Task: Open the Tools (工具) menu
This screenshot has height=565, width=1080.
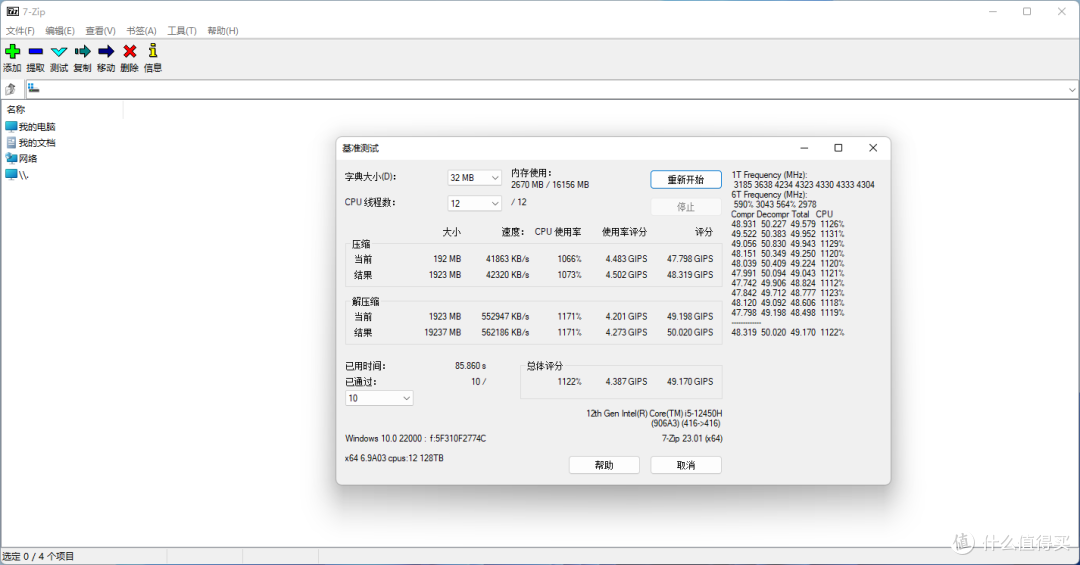Action: 182,31
